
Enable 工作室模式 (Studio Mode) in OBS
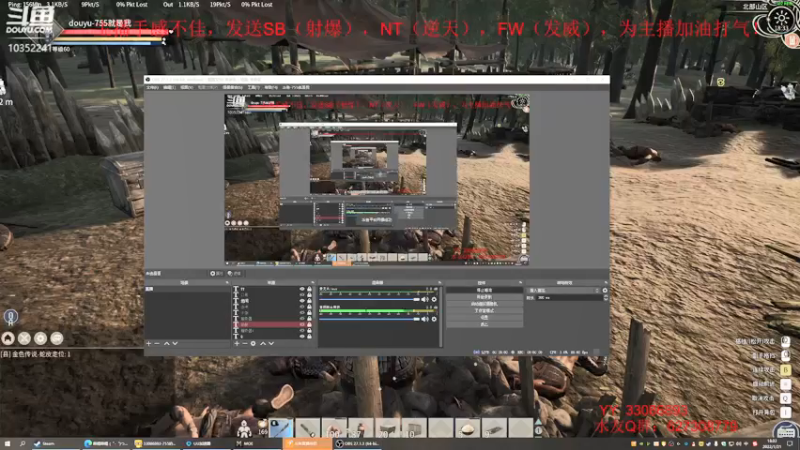(x=484, y=311)
